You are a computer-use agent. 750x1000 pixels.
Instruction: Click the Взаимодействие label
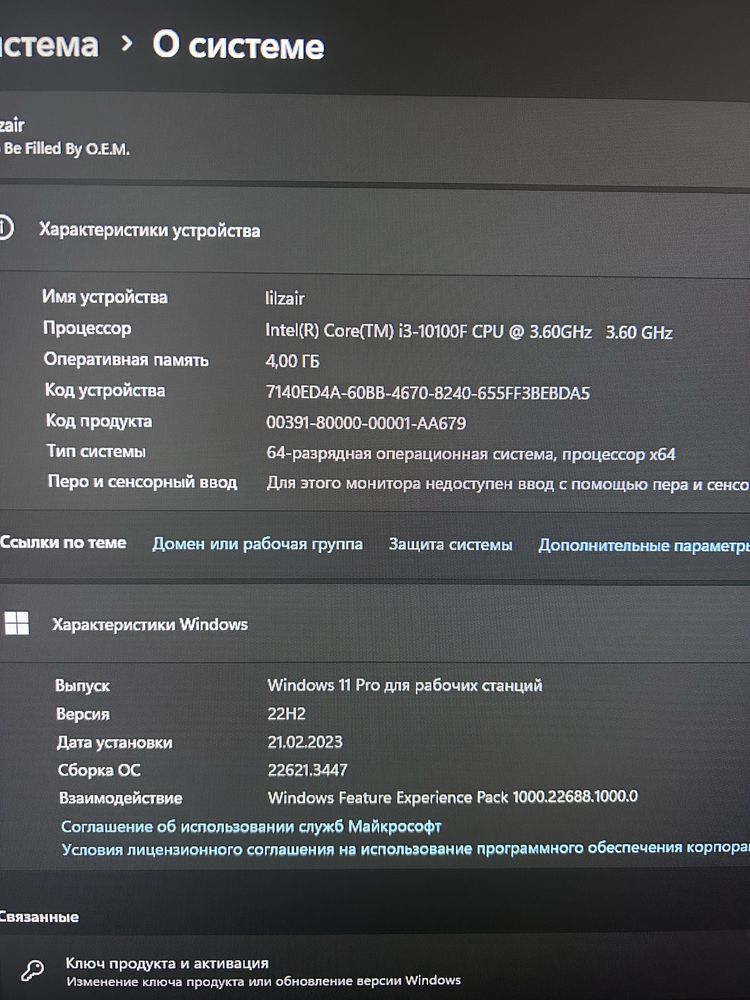(x=121, y=798)
